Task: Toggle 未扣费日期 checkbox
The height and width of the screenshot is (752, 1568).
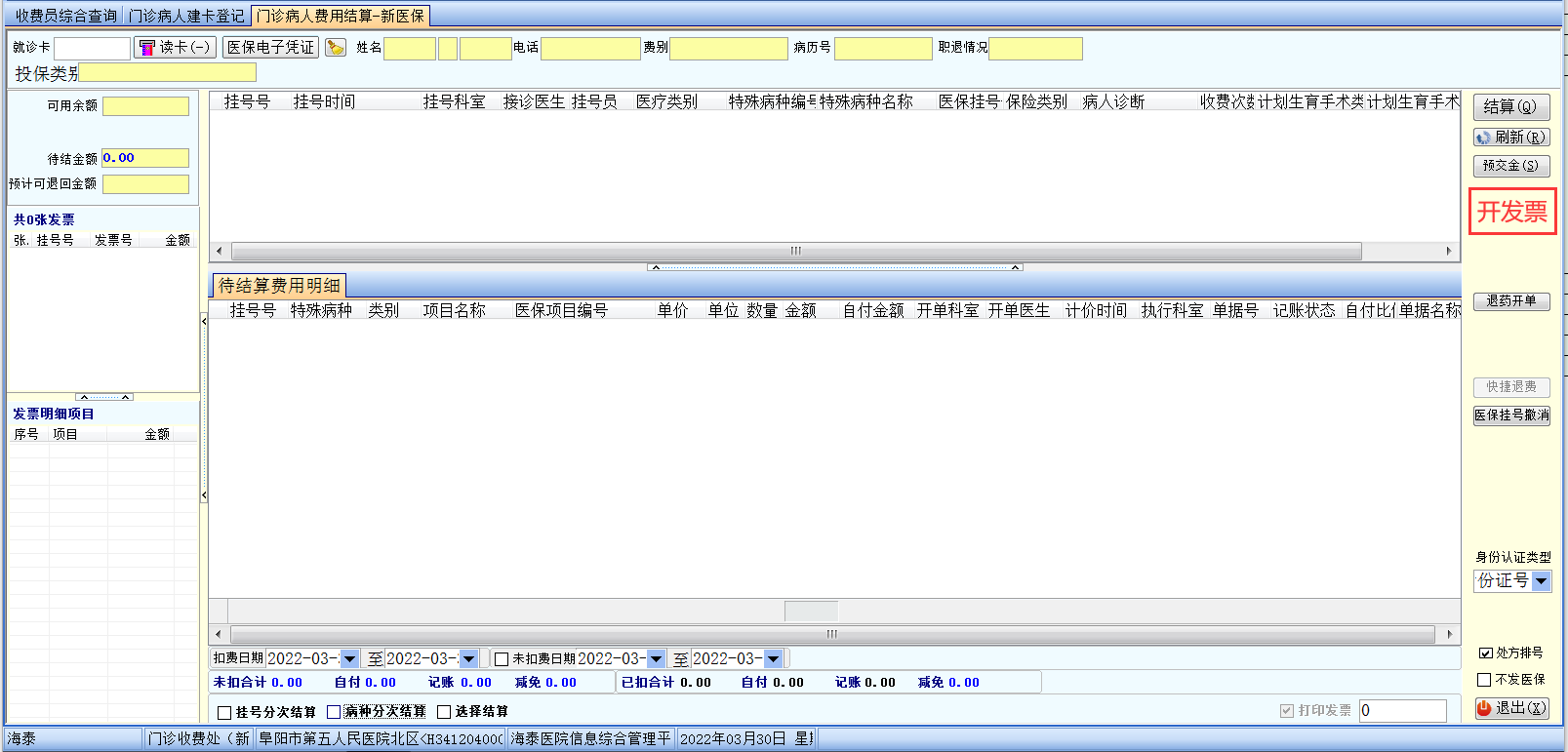Action: pos(502,659)
